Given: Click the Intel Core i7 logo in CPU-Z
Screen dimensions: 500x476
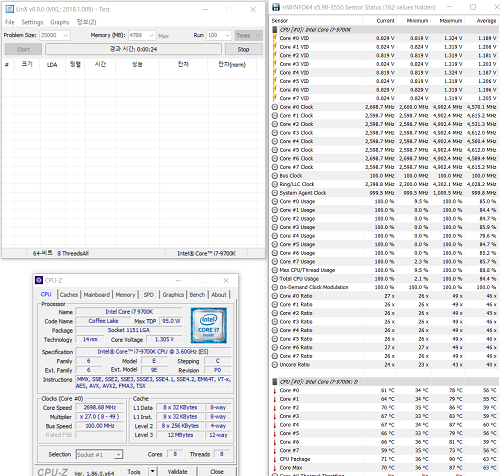Looking at the screenshot, I should (x=209, y=325).
